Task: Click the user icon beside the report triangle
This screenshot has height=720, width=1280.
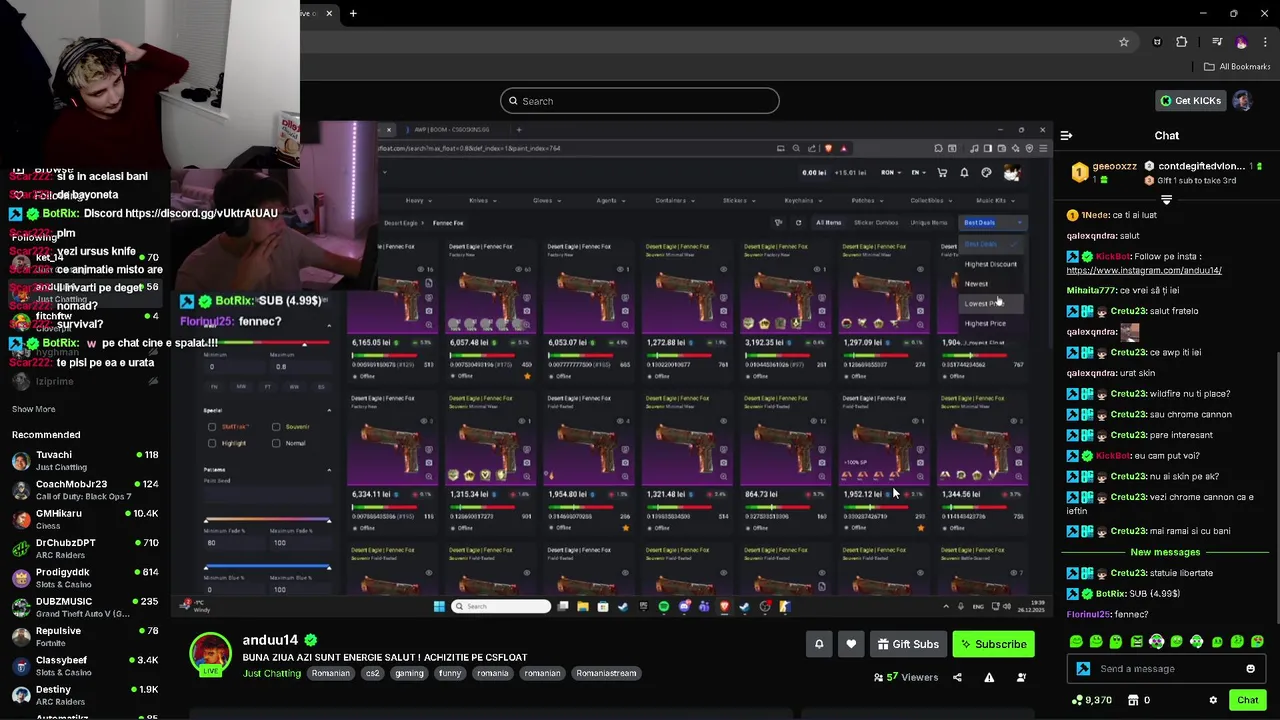Action: (x=1021, y=677)
